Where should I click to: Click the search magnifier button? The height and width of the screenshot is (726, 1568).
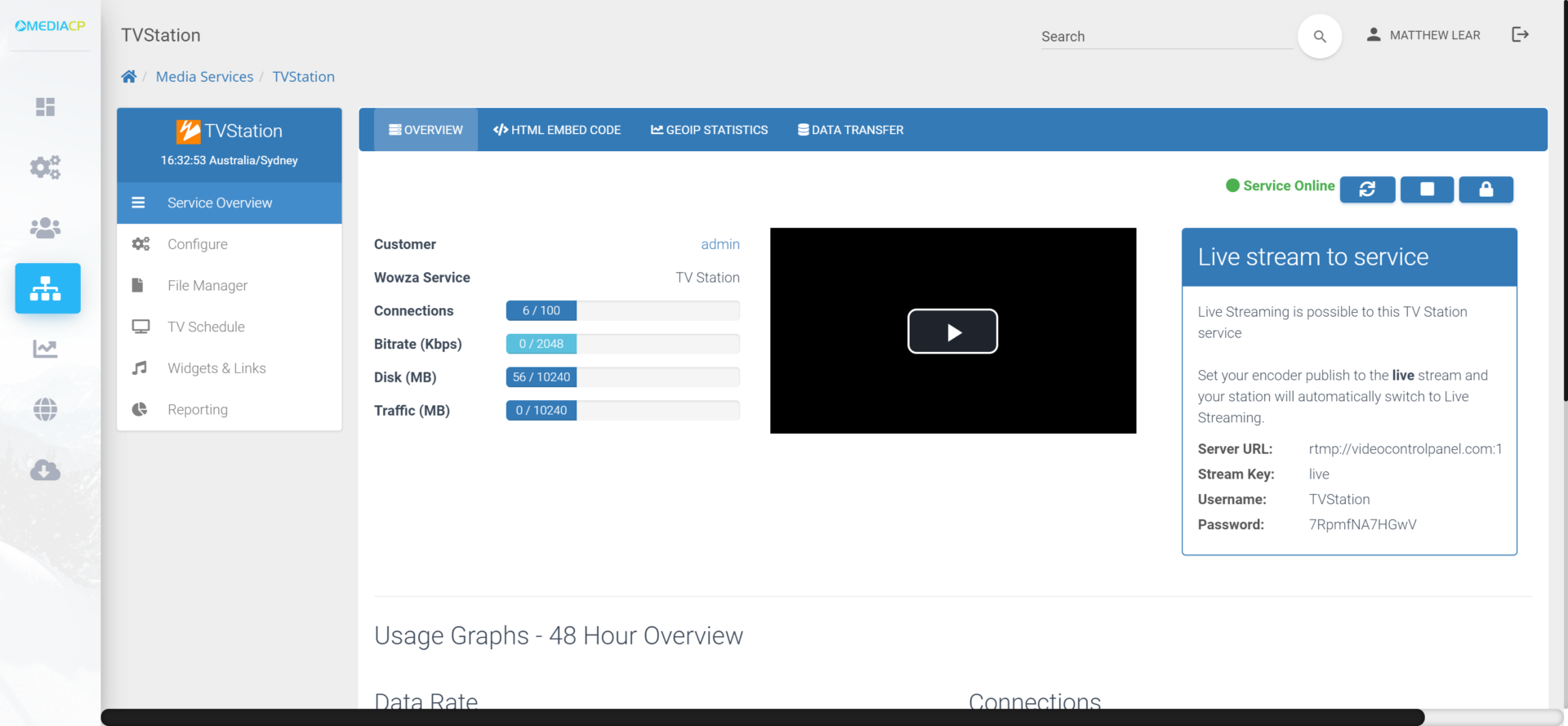click(1319, 36)
